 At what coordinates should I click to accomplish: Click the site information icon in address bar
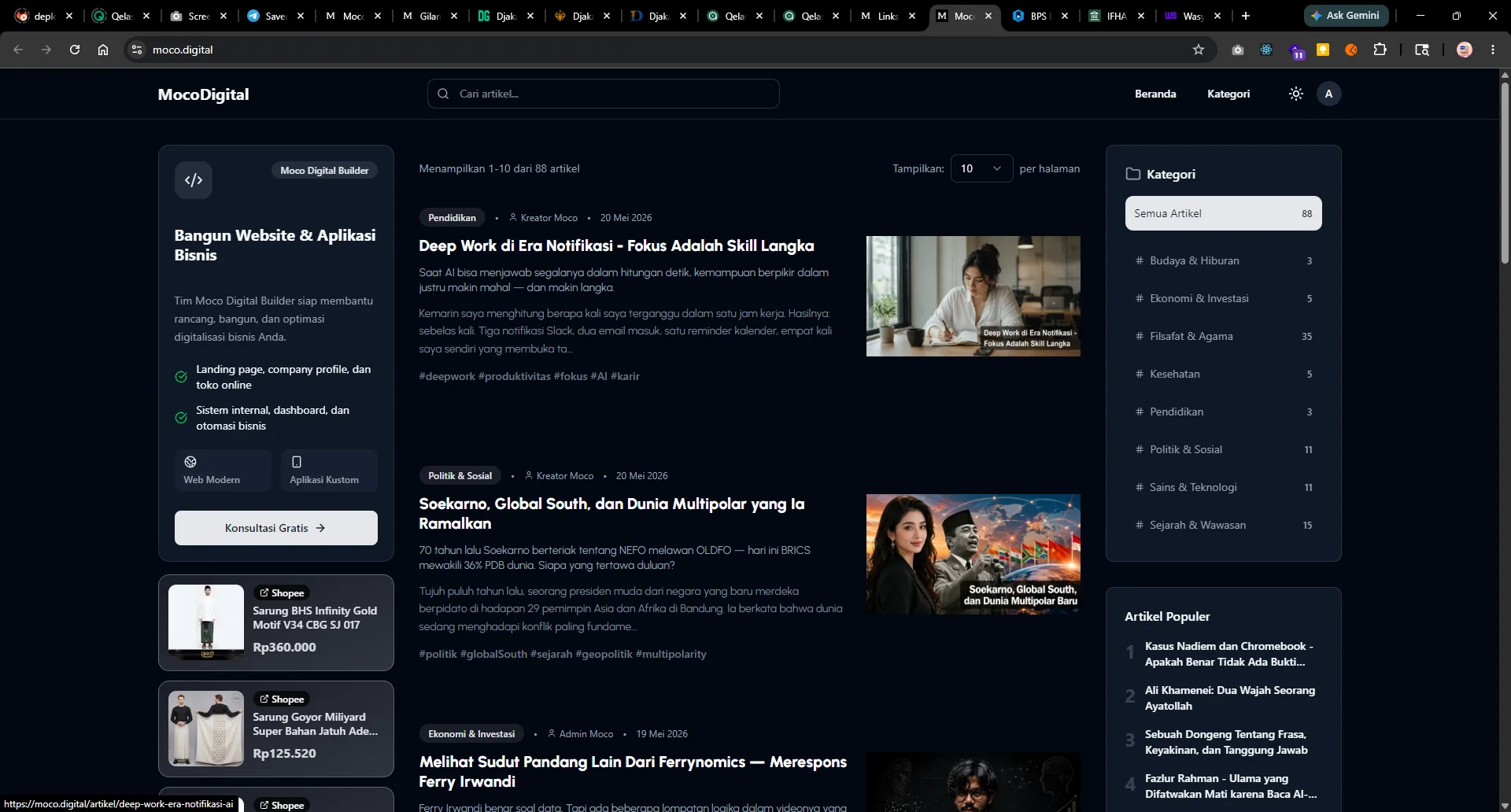137,50
